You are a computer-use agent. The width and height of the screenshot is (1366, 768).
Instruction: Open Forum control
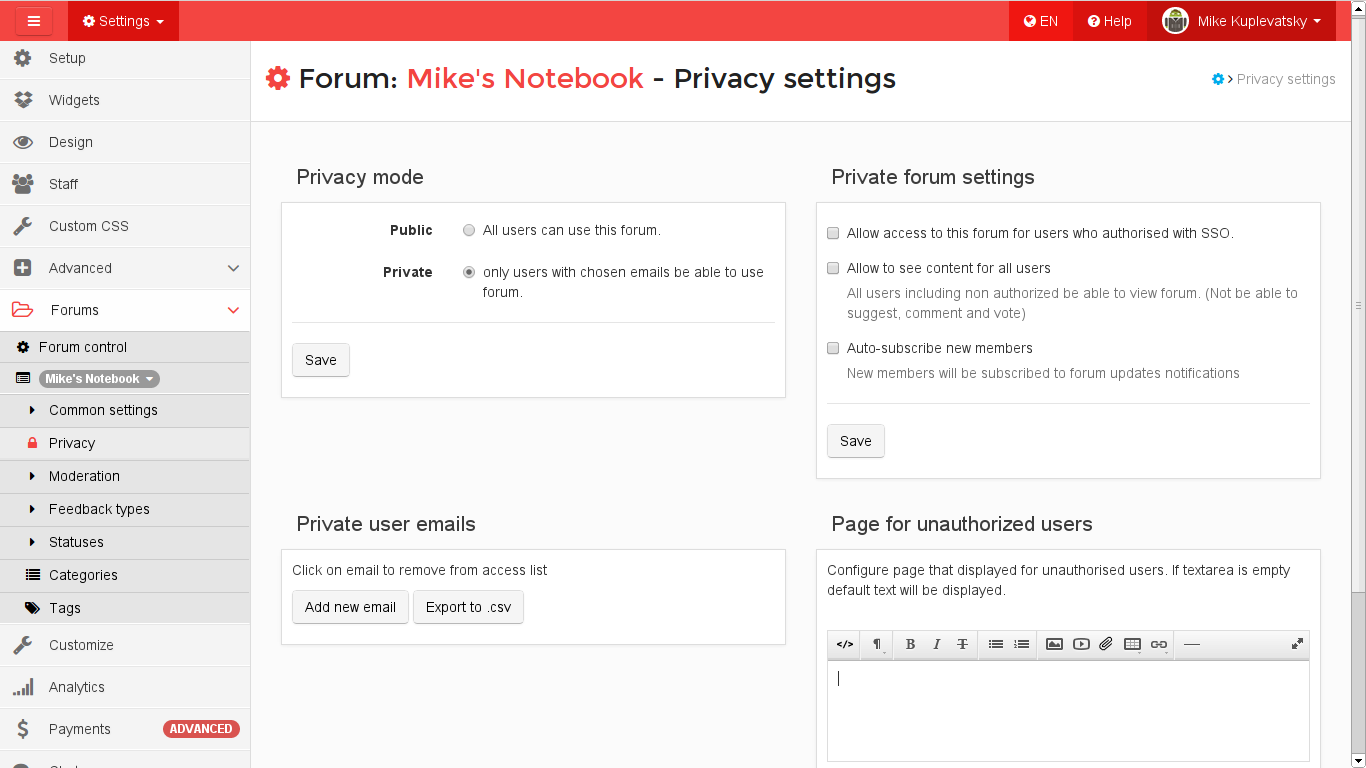point(125,347)
